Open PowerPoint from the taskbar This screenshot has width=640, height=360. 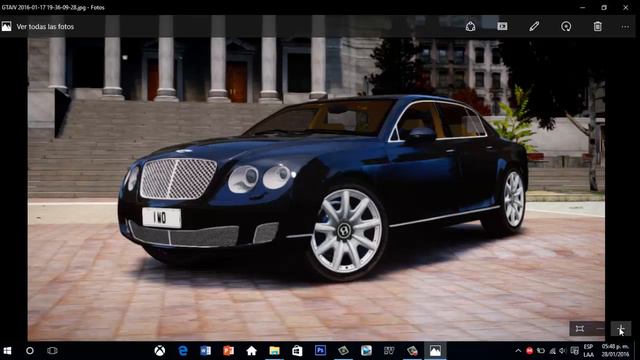click(x=229, y=351)
